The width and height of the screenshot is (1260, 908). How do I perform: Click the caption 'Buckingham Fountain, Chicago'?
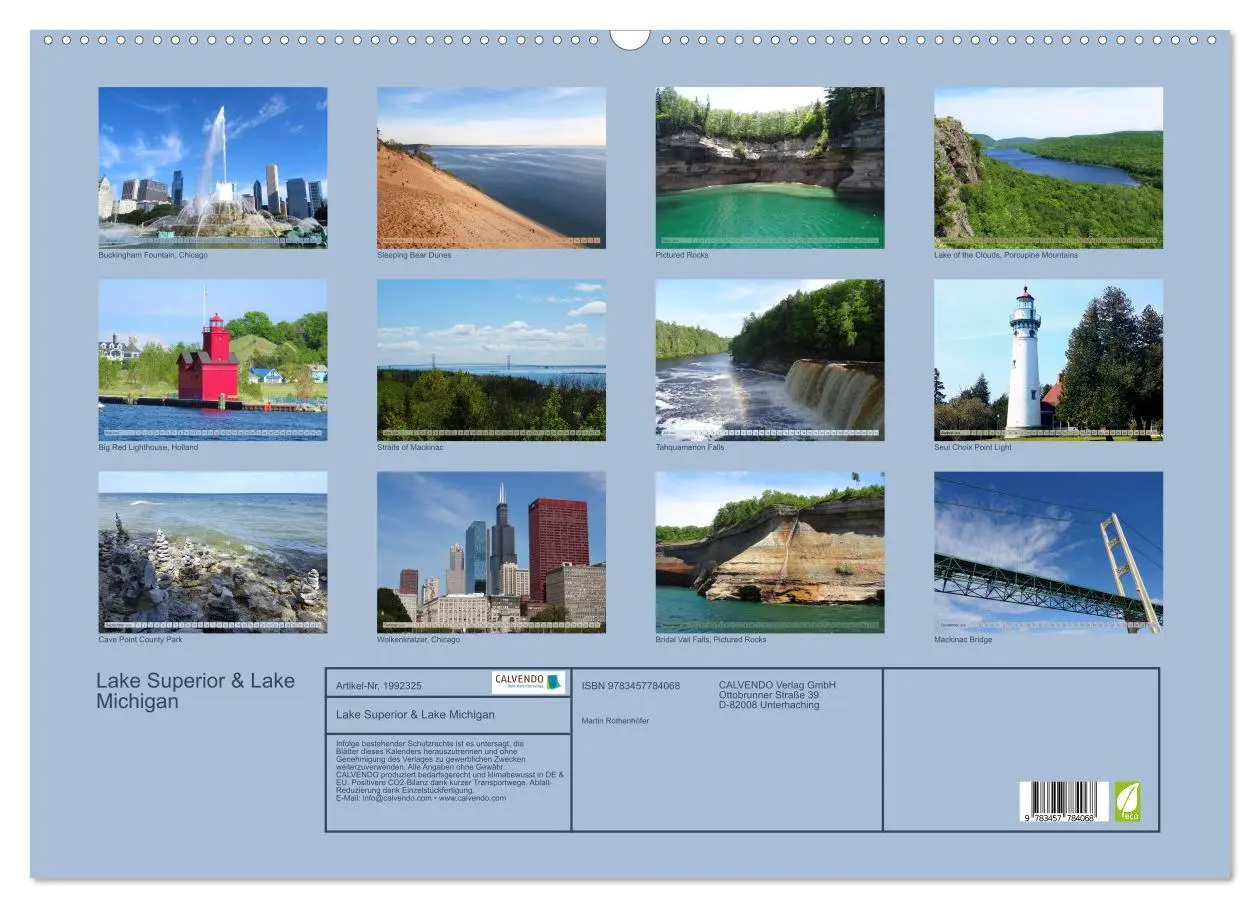tap(153, 255)
